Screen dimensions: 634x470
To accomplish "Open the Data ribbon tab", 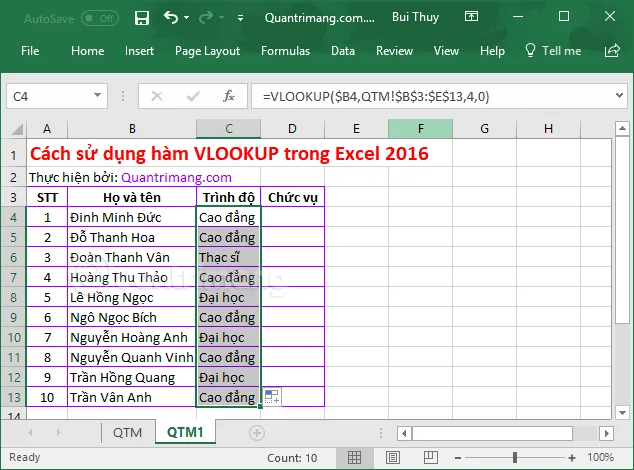I will click(x=343, y=51).
